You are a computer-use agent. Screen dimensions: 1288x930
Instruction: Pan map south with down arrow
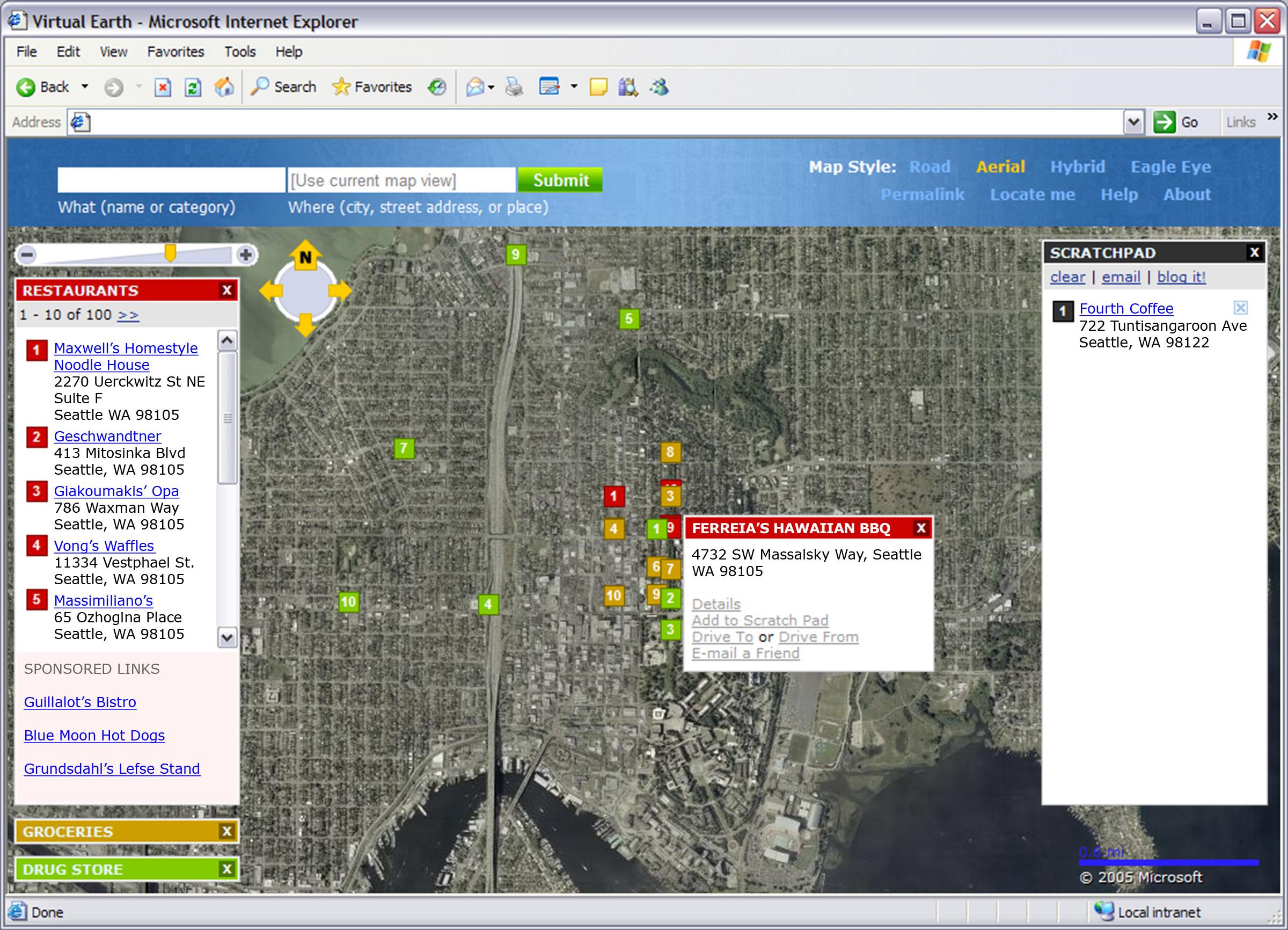(305, 324)
